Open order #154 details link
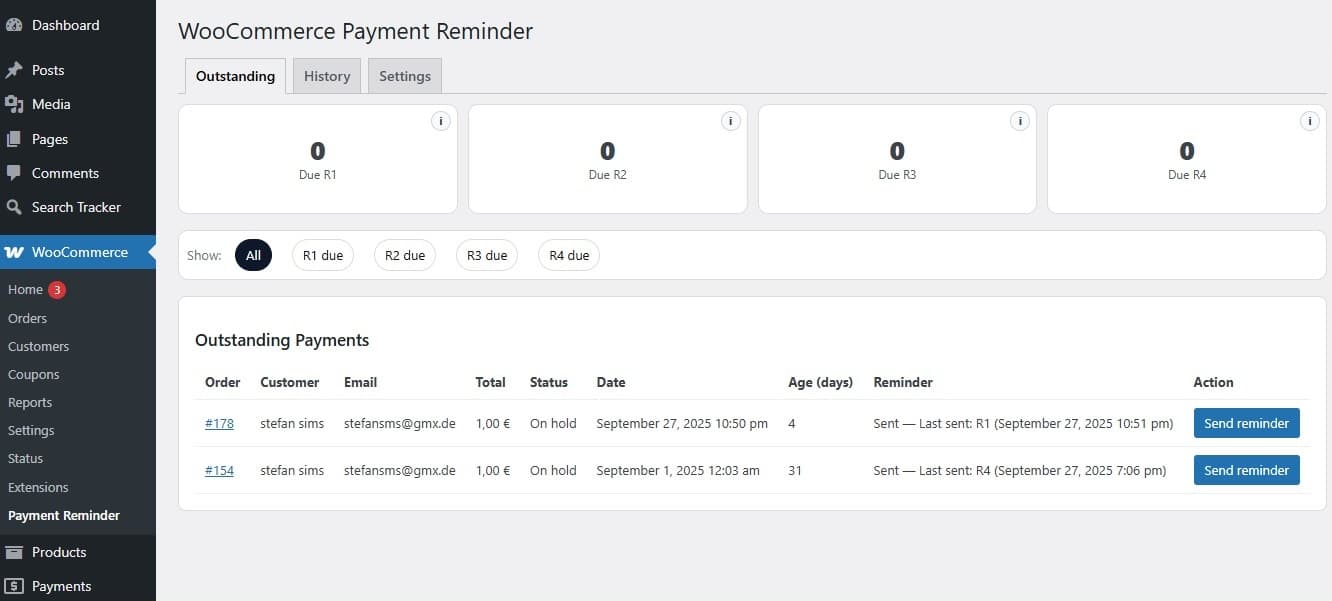 coord(219,470)
